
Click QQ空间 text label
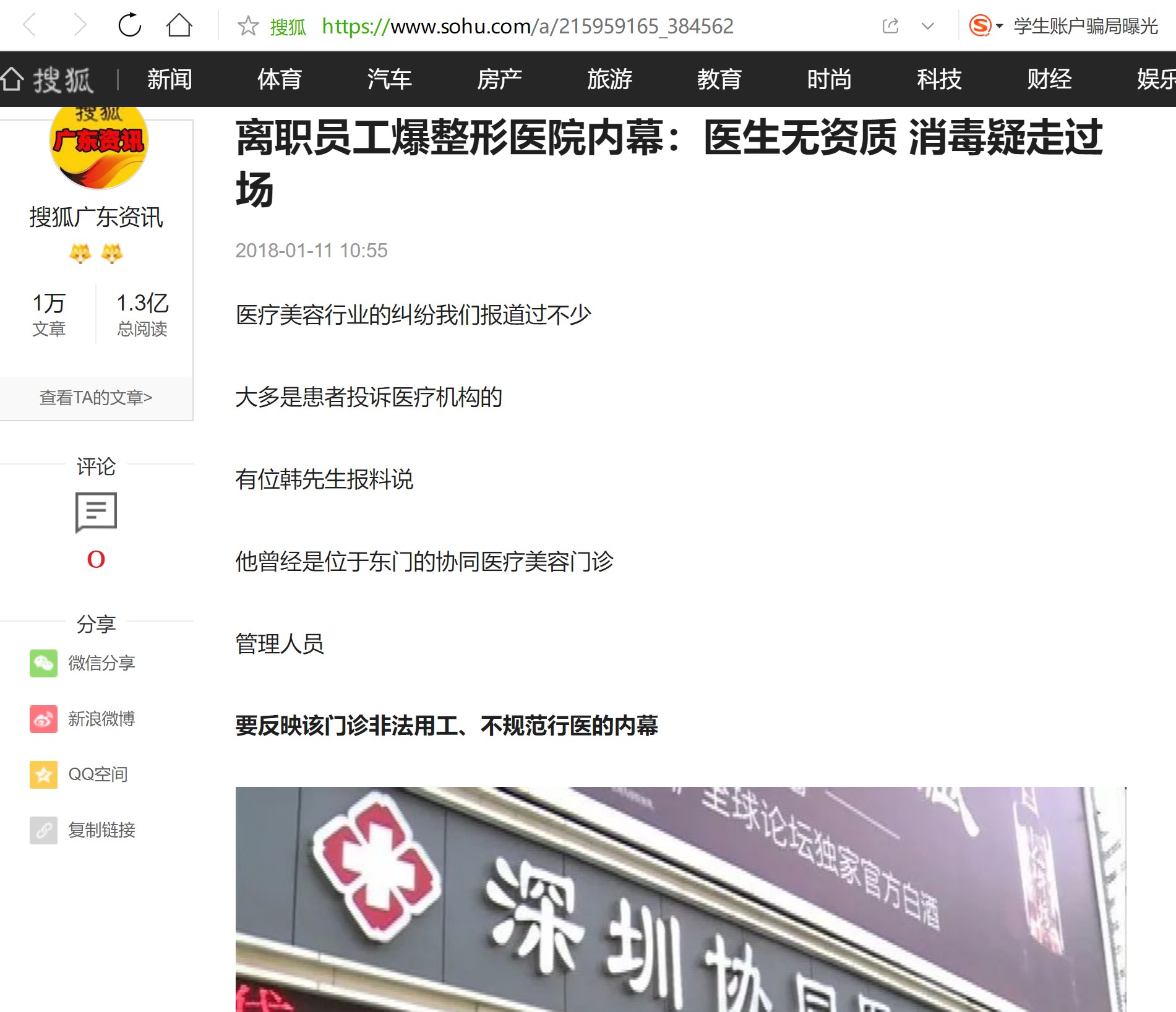(98, 774)
